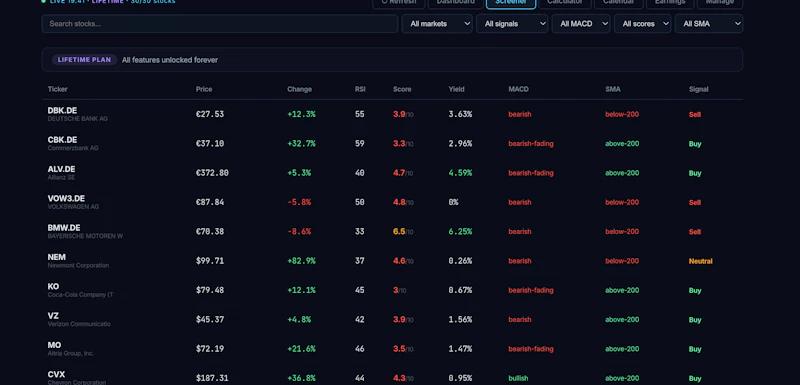Viewport: 800px width, 385px height.
Task: Click the below-200 SMA for VOW3.DE
Action: [x=622, y=202]
